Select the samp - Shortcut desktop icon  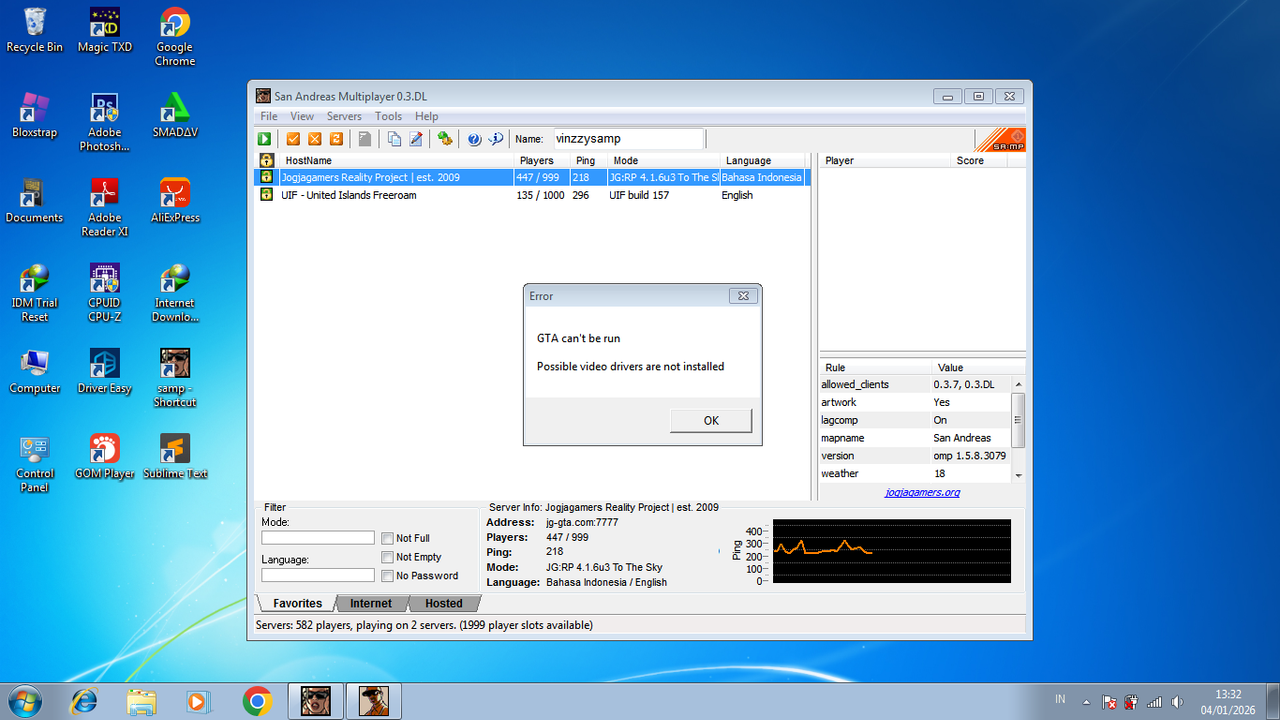[175, 378]
